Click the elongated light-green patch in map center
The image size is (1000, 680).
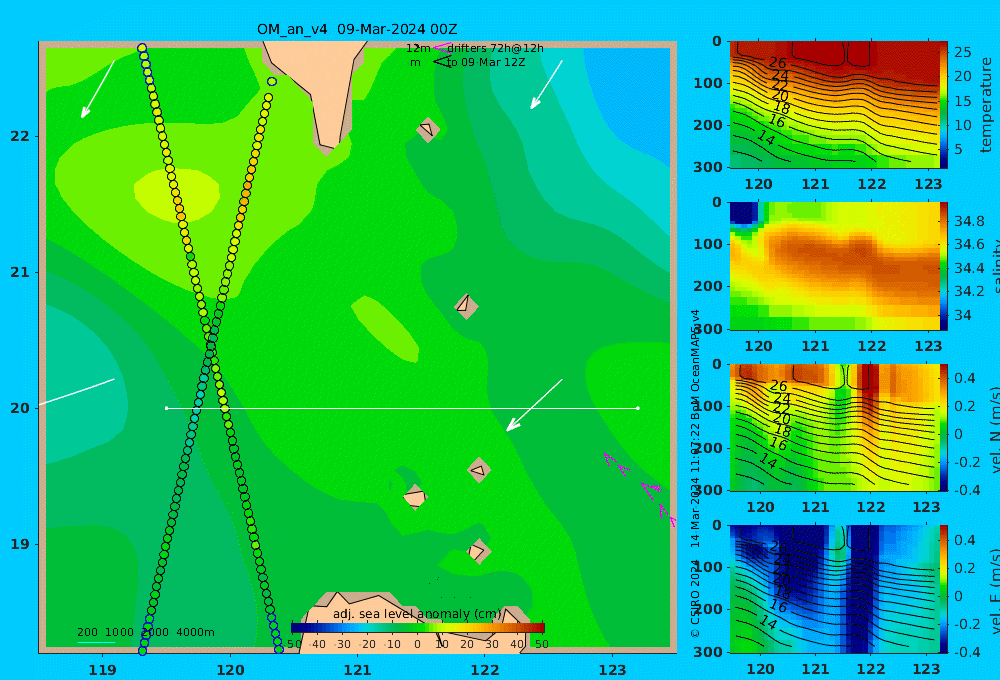[x=385, y=329]
